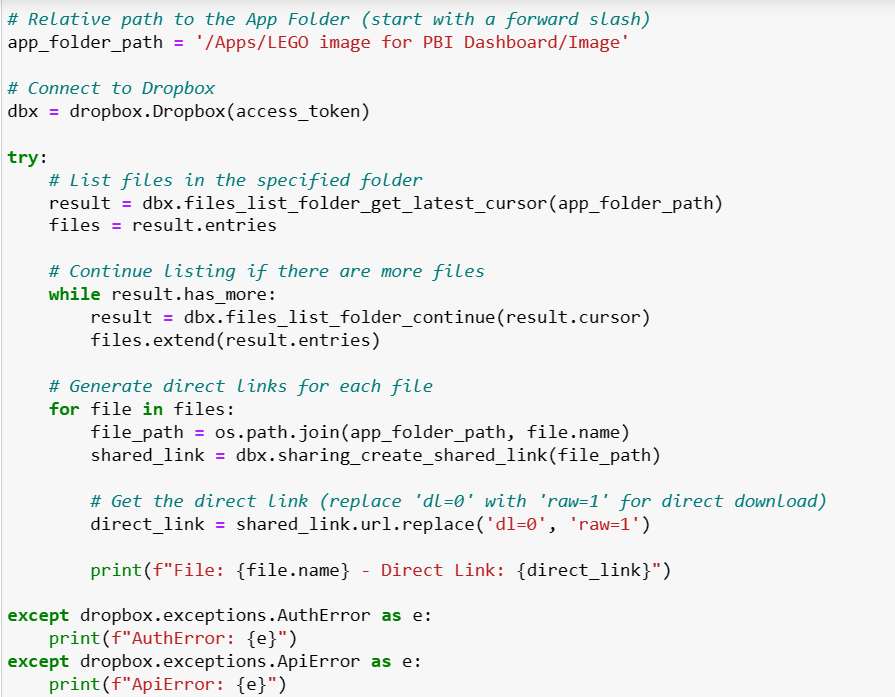Place cursor on the try keyword
Screen dimensions: 895x697
24,157
